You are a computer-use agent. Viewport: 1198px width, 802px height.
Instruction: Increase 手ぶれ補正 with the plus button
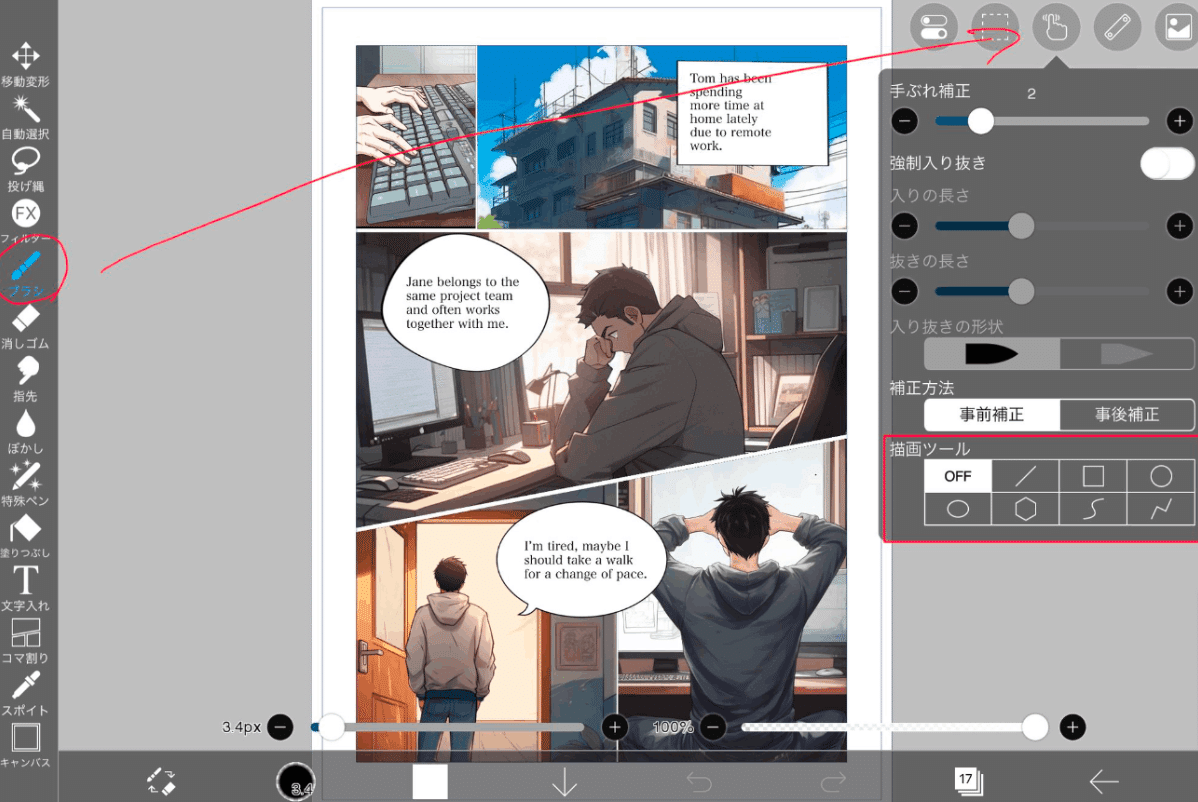click(1180, 121)
